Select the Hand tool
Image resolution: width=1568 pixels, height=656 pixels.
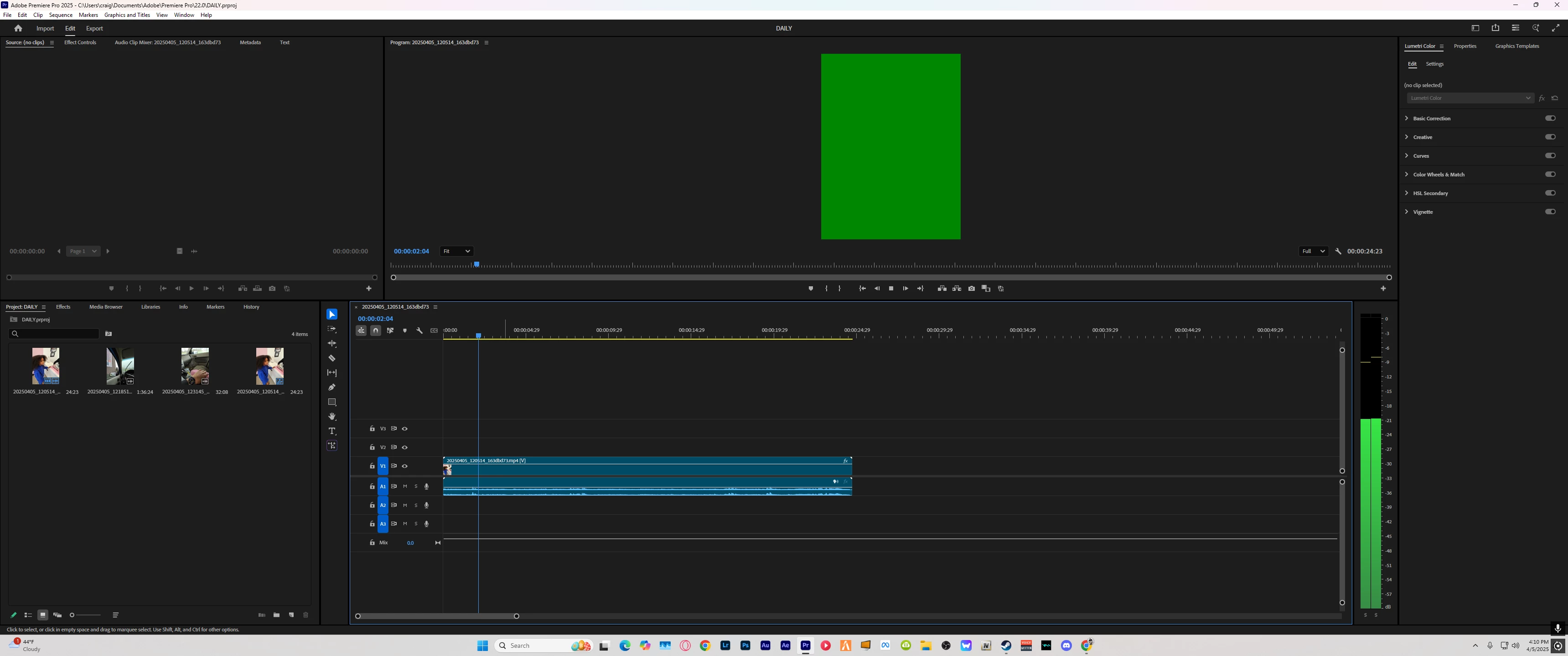click(x=332, y=417)
